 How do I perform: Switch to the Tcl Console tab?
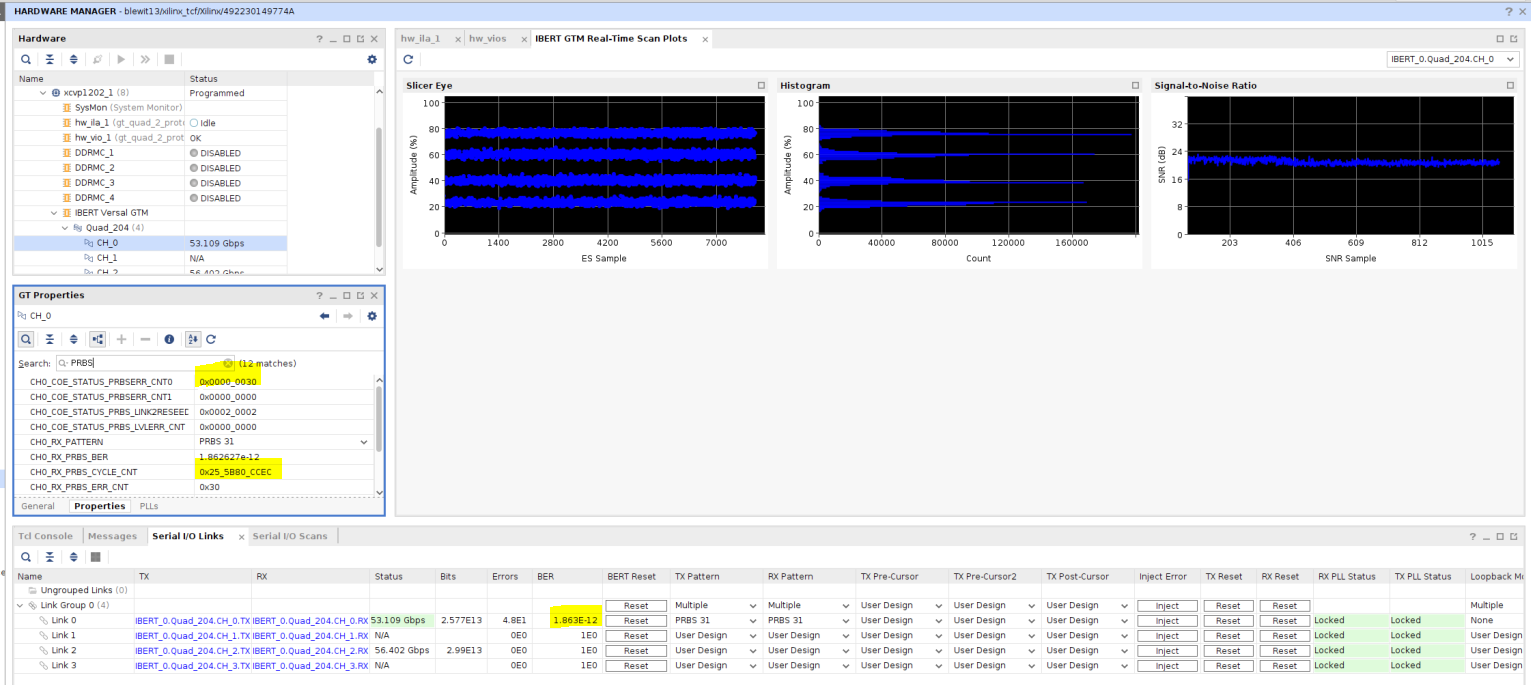[44, 536]
